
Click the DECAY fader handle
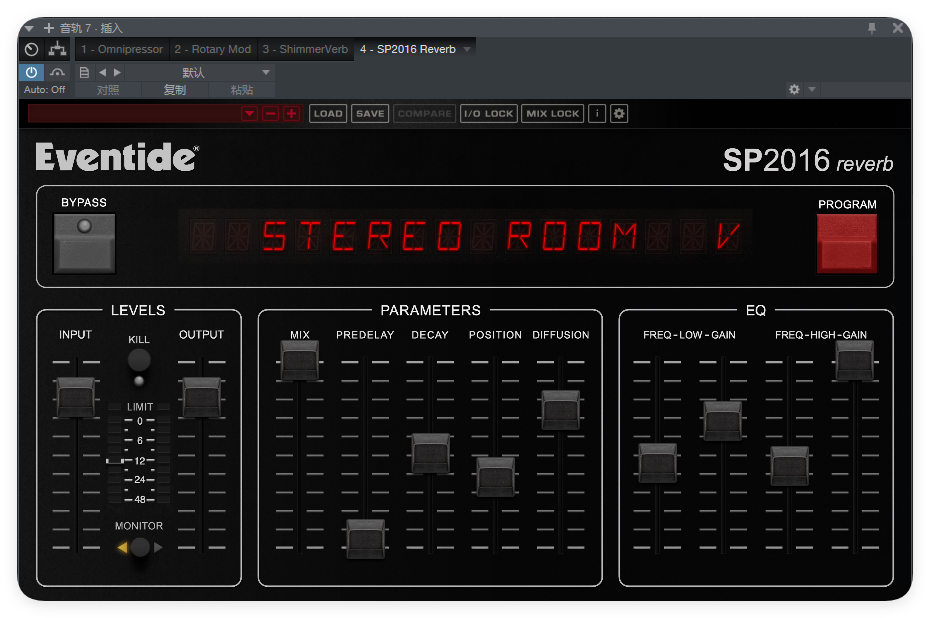430,454
